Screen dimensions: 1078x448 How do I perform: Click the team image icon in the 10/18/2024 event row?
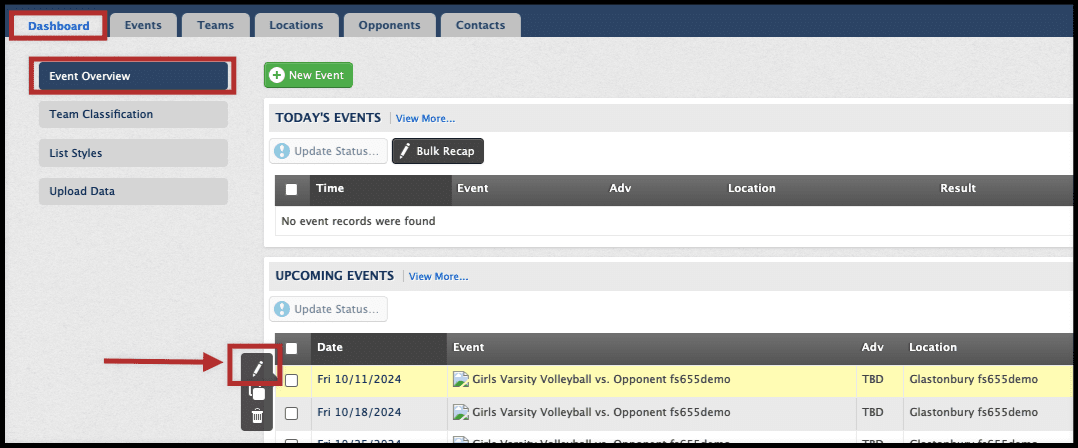click(461, 412)
